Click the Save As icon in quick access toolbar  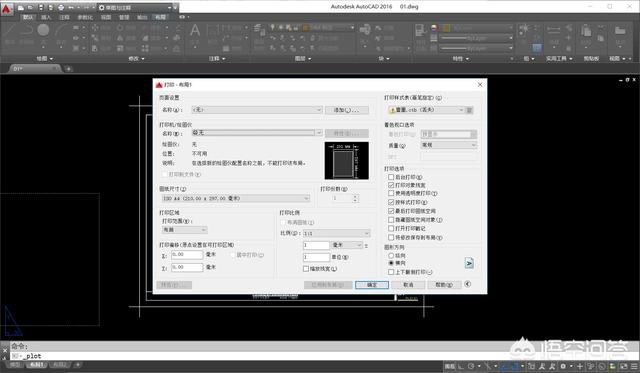[51, 8]
